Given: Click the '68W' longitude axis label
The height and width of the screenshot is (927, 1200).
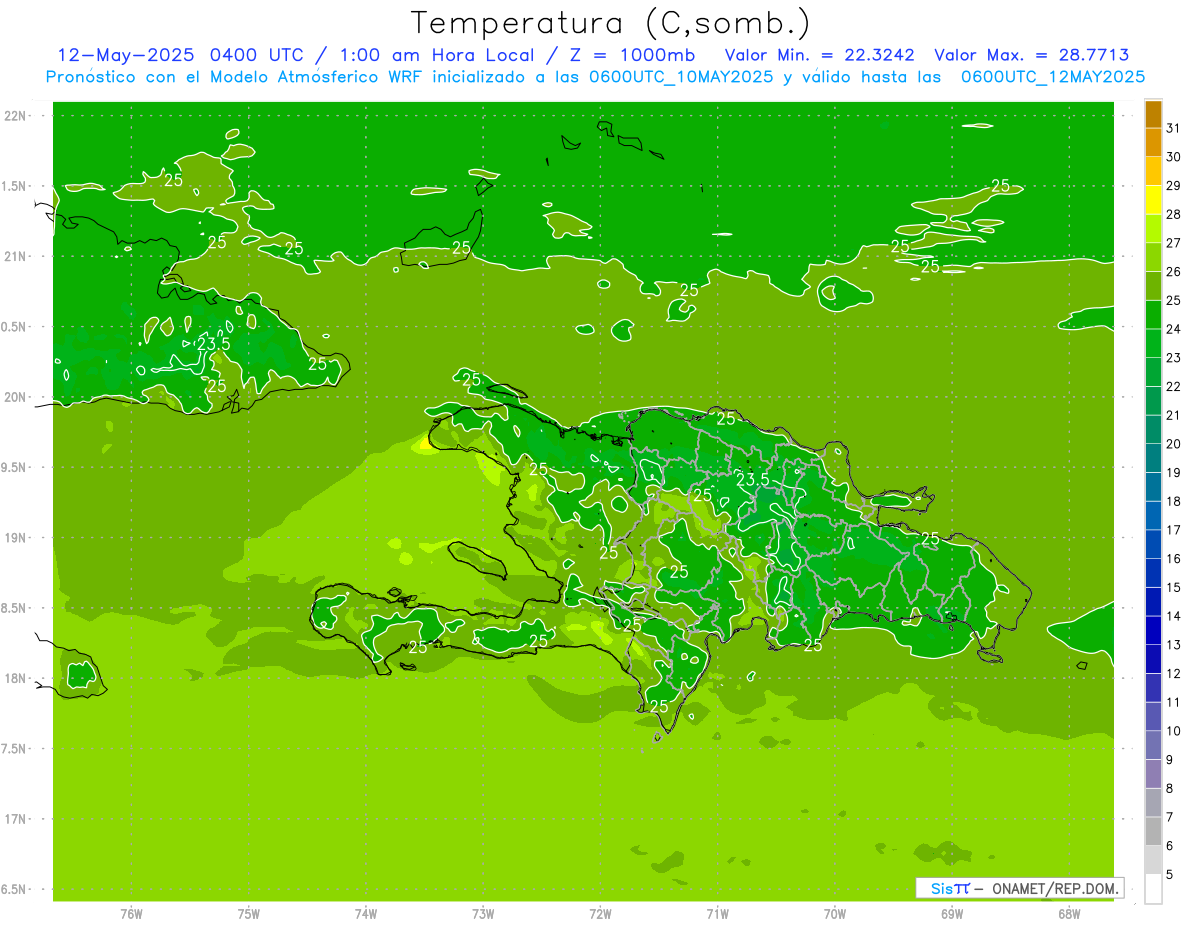Looking at the screenshot, I should [1069, 914].
